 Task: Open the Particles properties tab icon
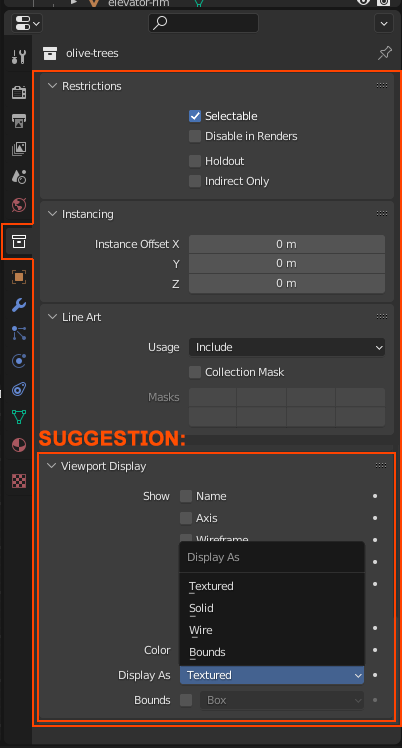pyautogui.click(x=19, y=333)
